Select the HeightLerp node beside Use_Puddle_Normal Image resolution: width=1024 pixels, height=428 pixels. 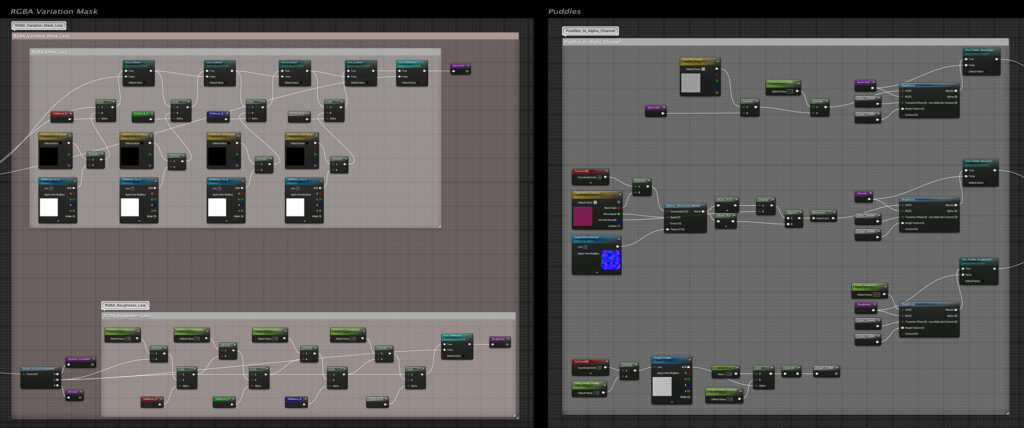(x=929, y=215)
